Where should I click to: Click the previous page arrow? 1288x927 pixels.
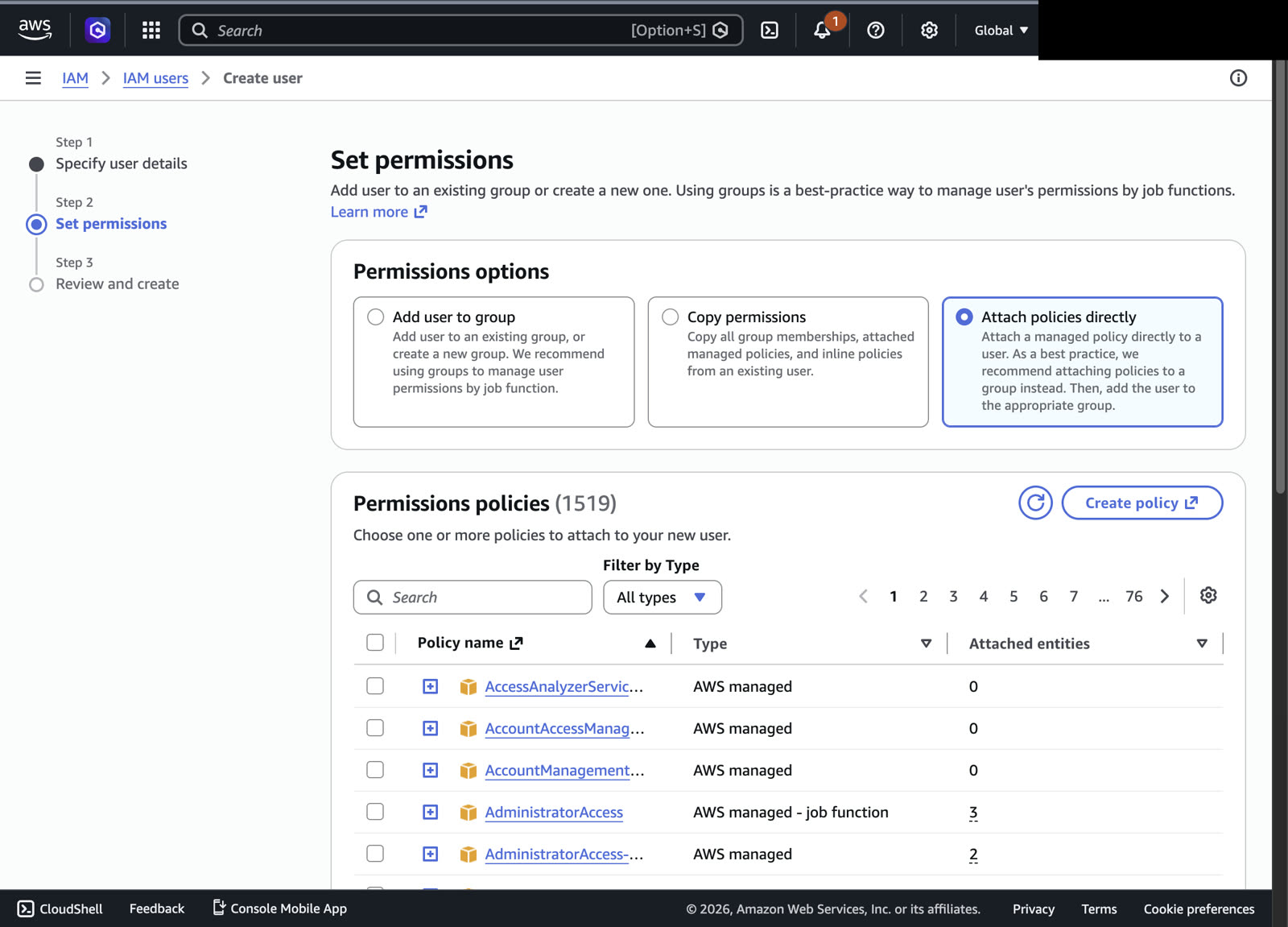[x=863, y=596]
